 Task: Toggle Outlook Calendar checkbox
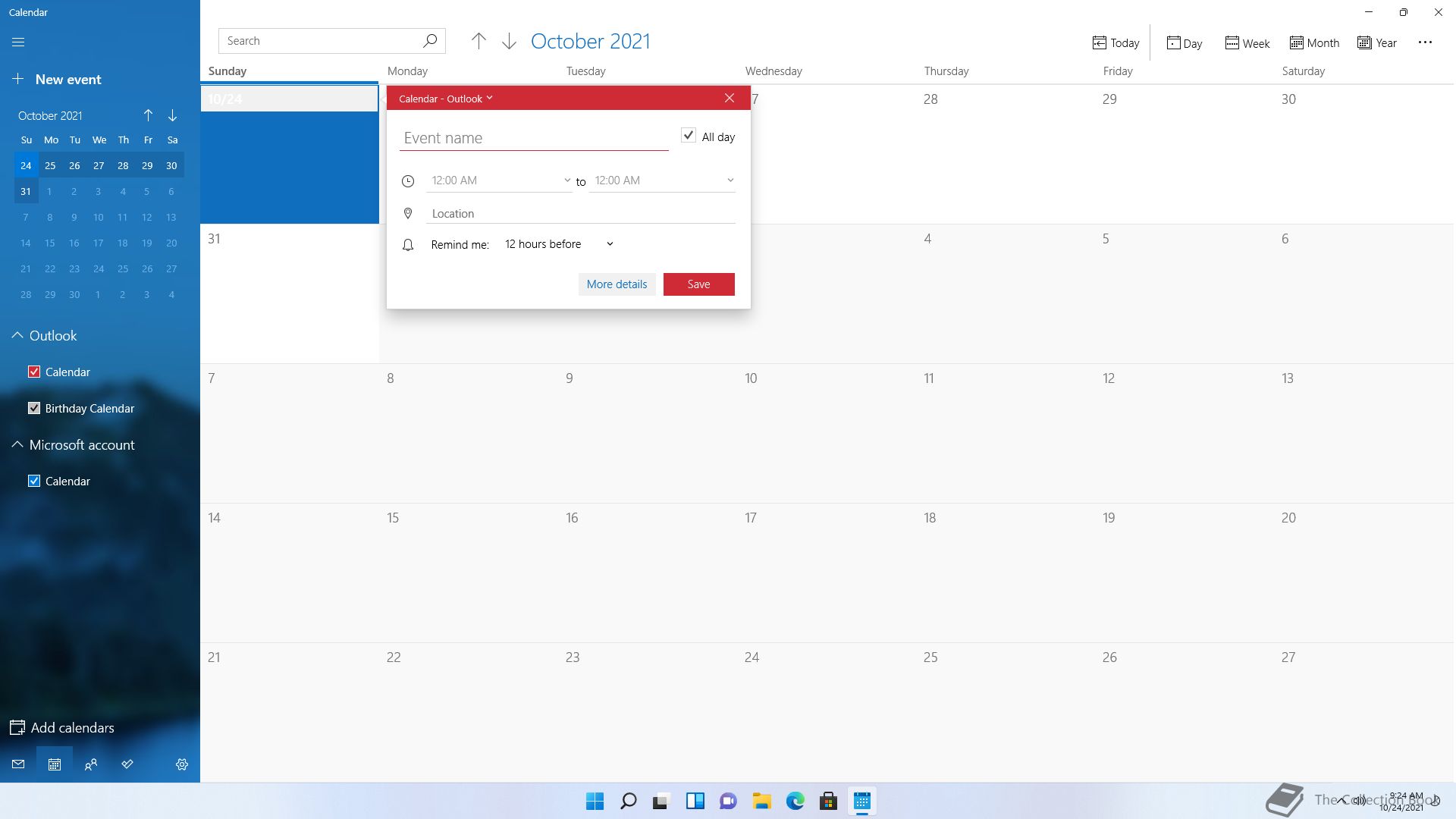coord(34,372)
